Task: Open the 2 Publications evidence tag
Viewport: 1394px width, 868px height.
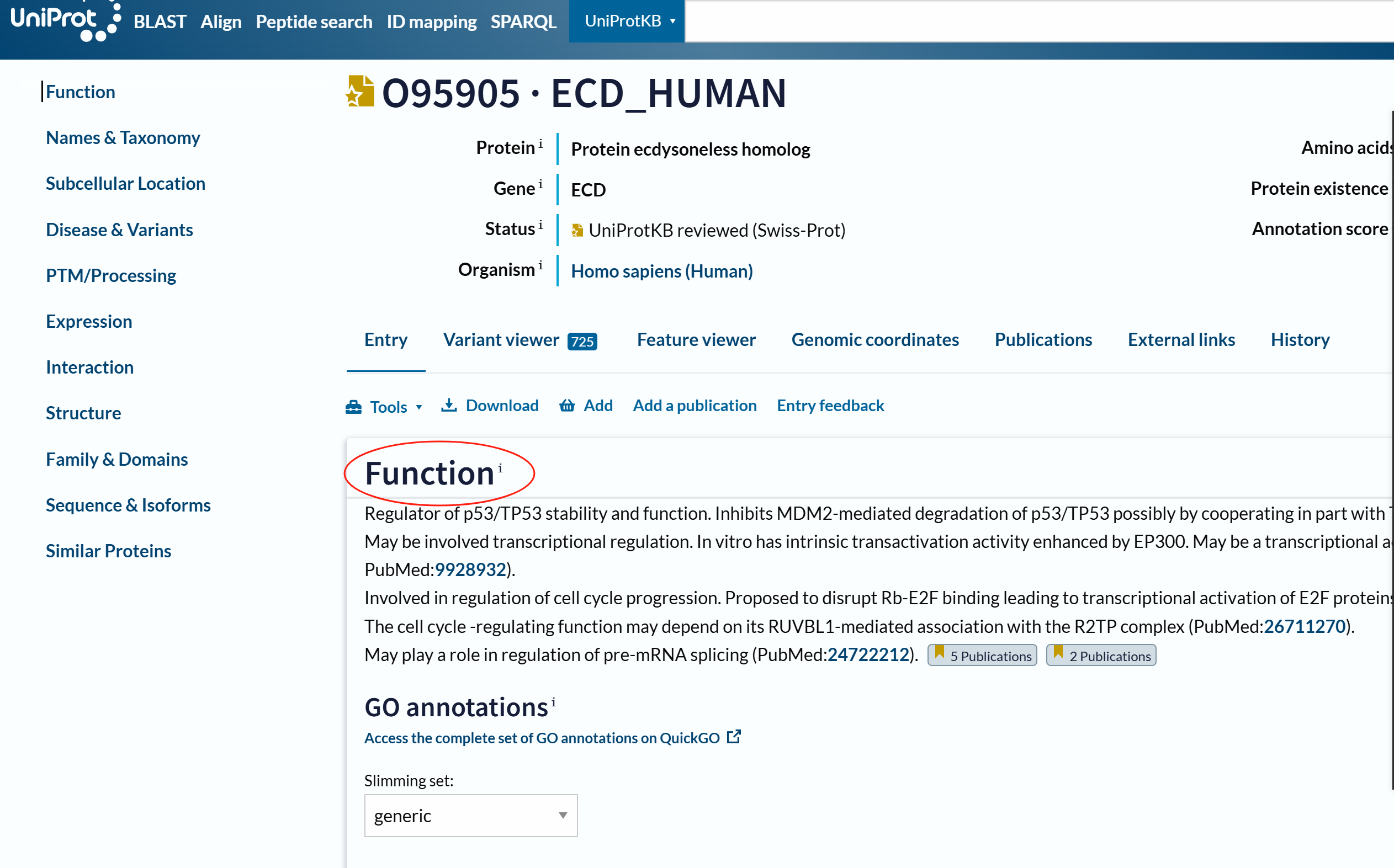Action: pos(1101,655)
